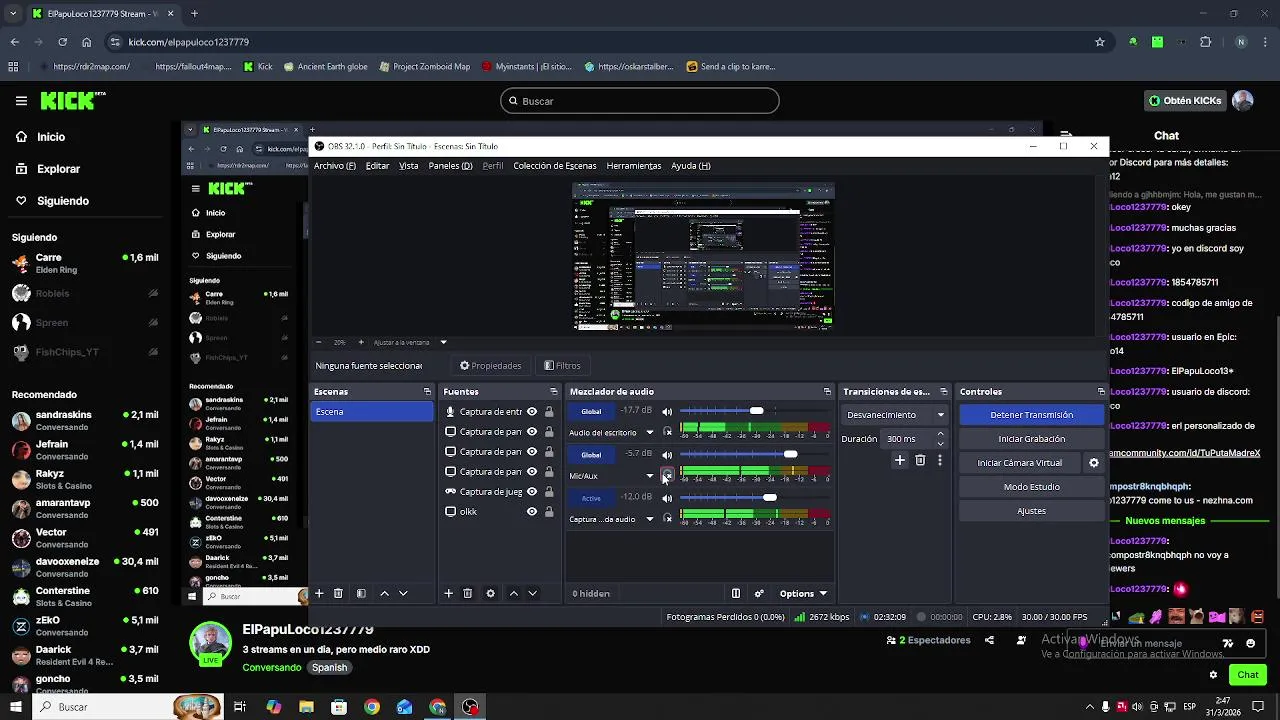Move source down in Fuentes toolbar

532,593
